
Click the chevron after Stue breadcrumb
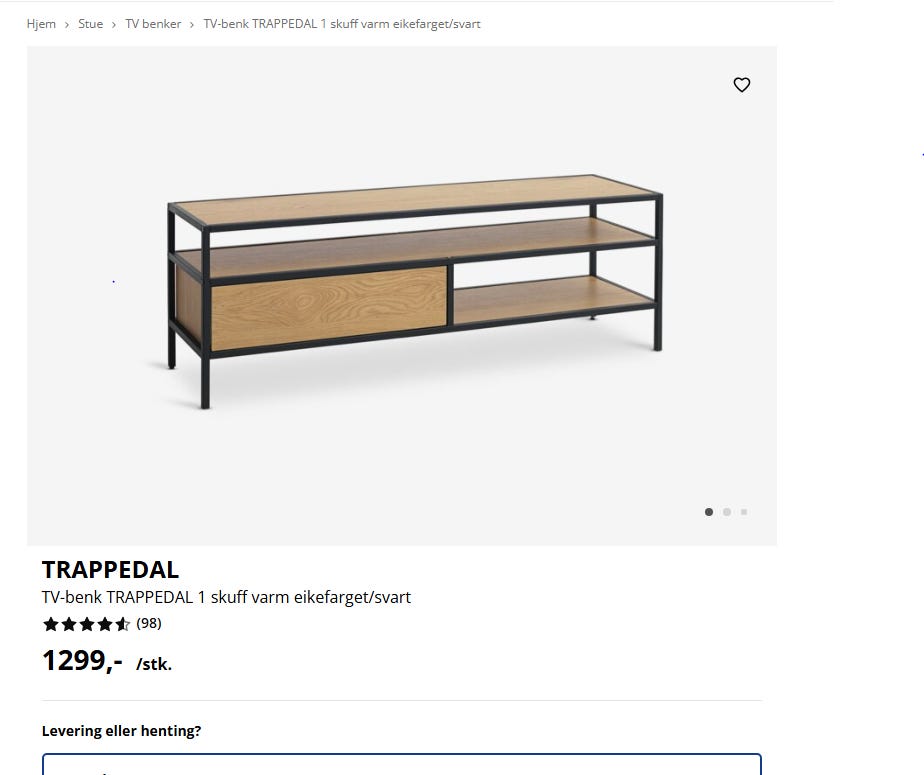pyautogui.click(x=114, y=25)
